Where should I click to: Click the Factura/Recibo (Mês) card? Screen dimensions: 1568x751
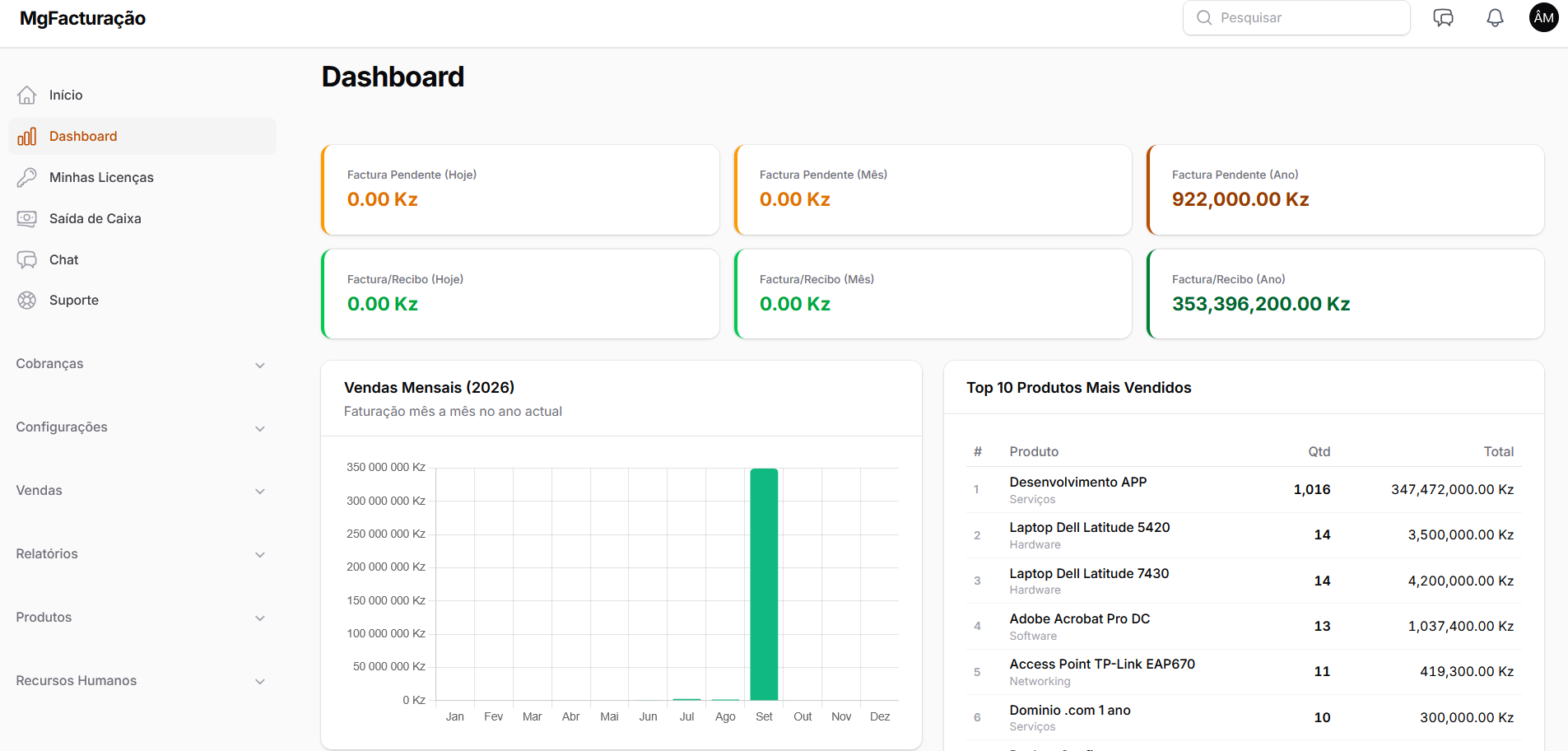(x=933, y=294)
